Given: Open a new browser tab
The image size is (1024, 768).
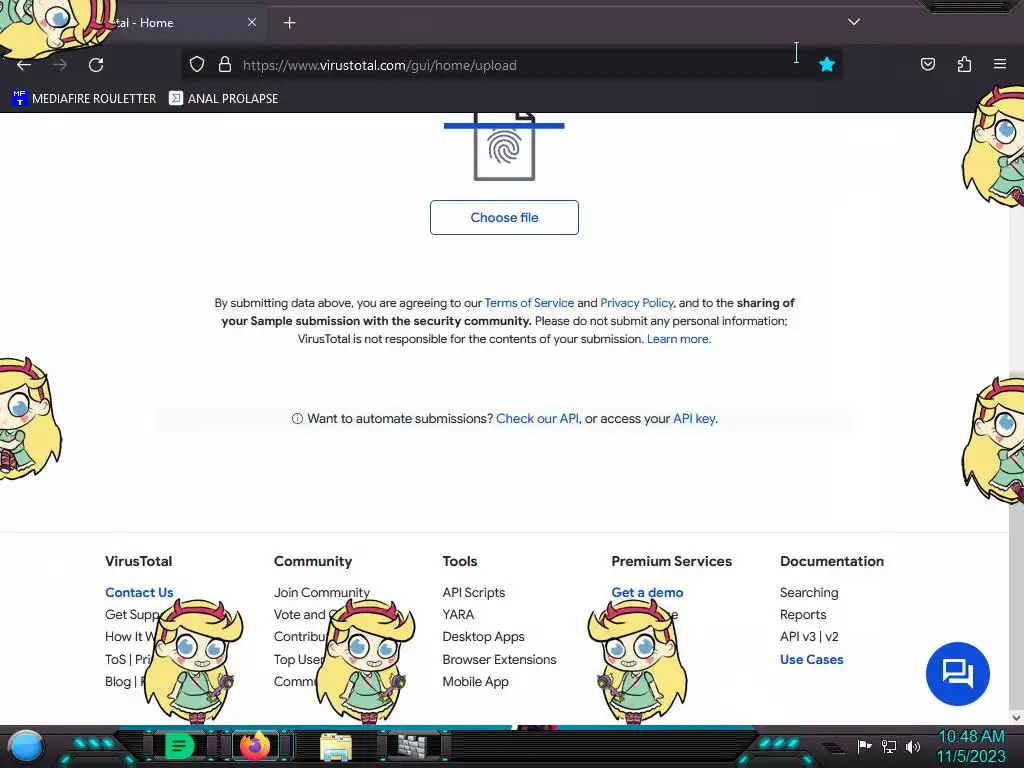Looking at the screenshot, I should pyautogui.click(x=289, y=23).
